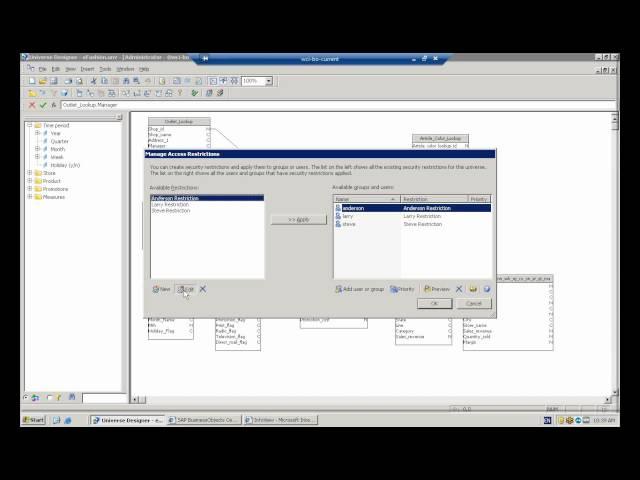Screen dimensions: 640x480
Task: Click the Preview button
Action: 437,289
